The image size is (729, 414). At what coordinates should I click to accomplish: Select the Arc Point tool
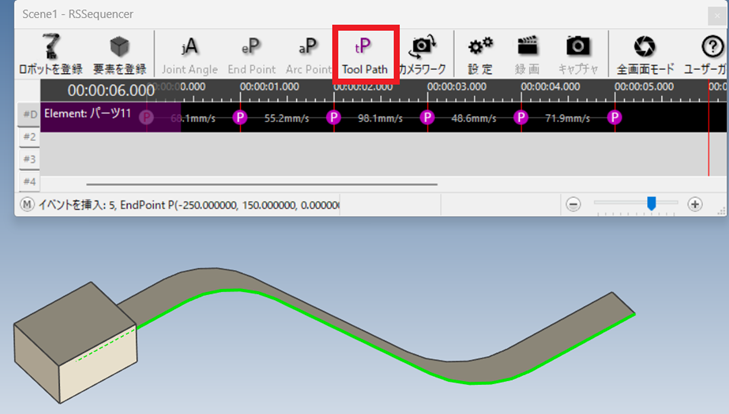tap(308, 55)
